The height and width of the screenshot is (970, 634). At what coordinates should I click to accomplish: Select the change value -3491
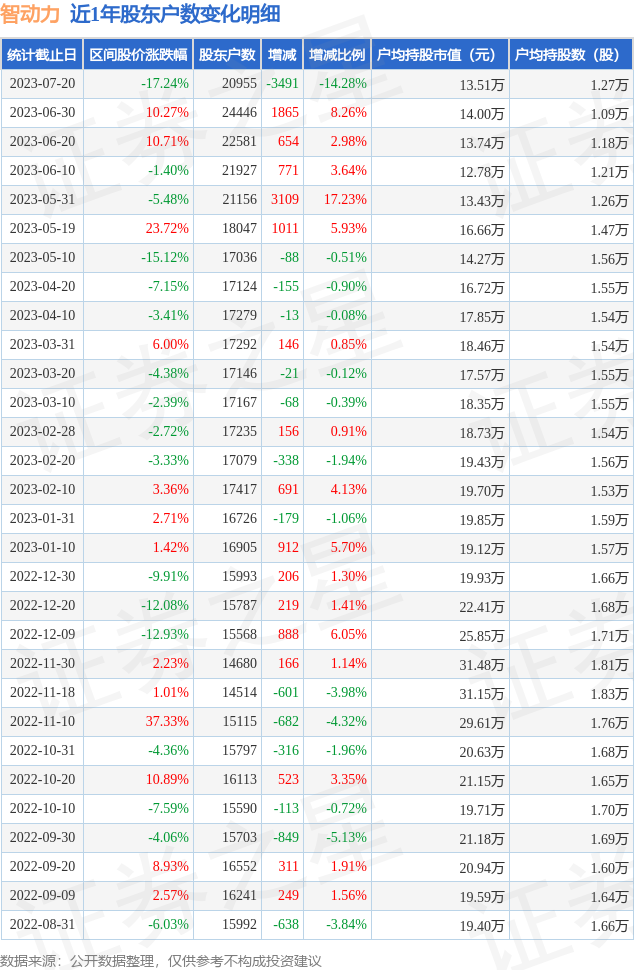tap(283, 84)
